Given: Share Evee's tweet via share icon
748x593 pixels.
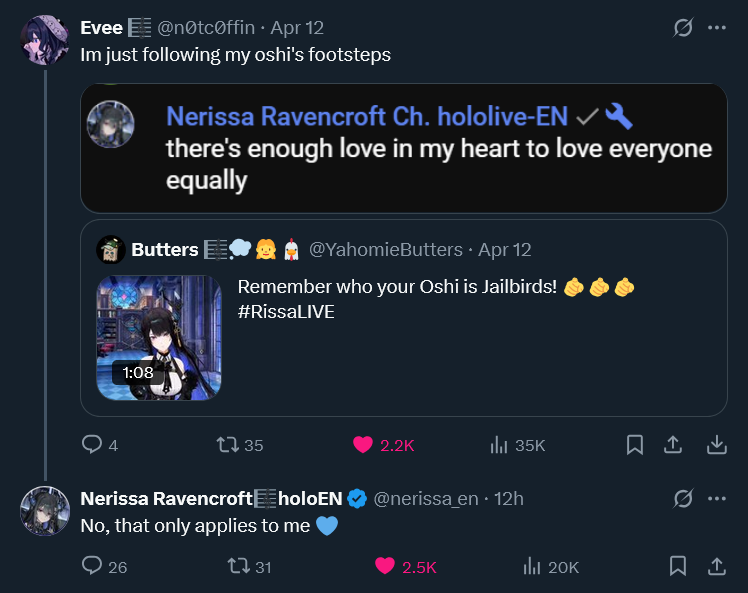Looking at the screenshot, I should (673, 445).
